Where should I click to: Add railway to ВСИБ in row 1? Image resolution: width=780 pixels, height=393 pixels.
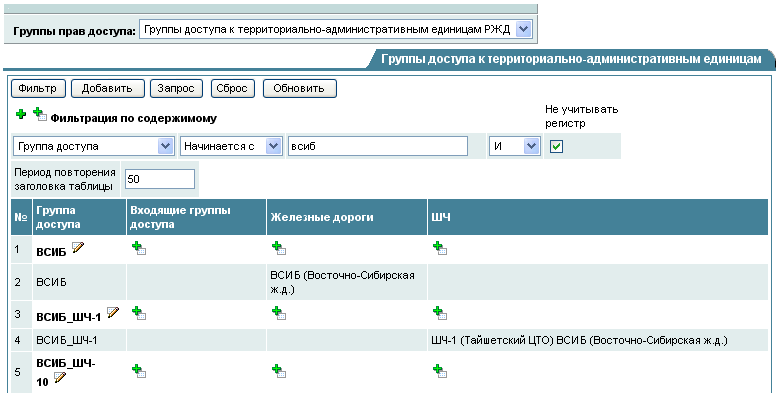279,248
